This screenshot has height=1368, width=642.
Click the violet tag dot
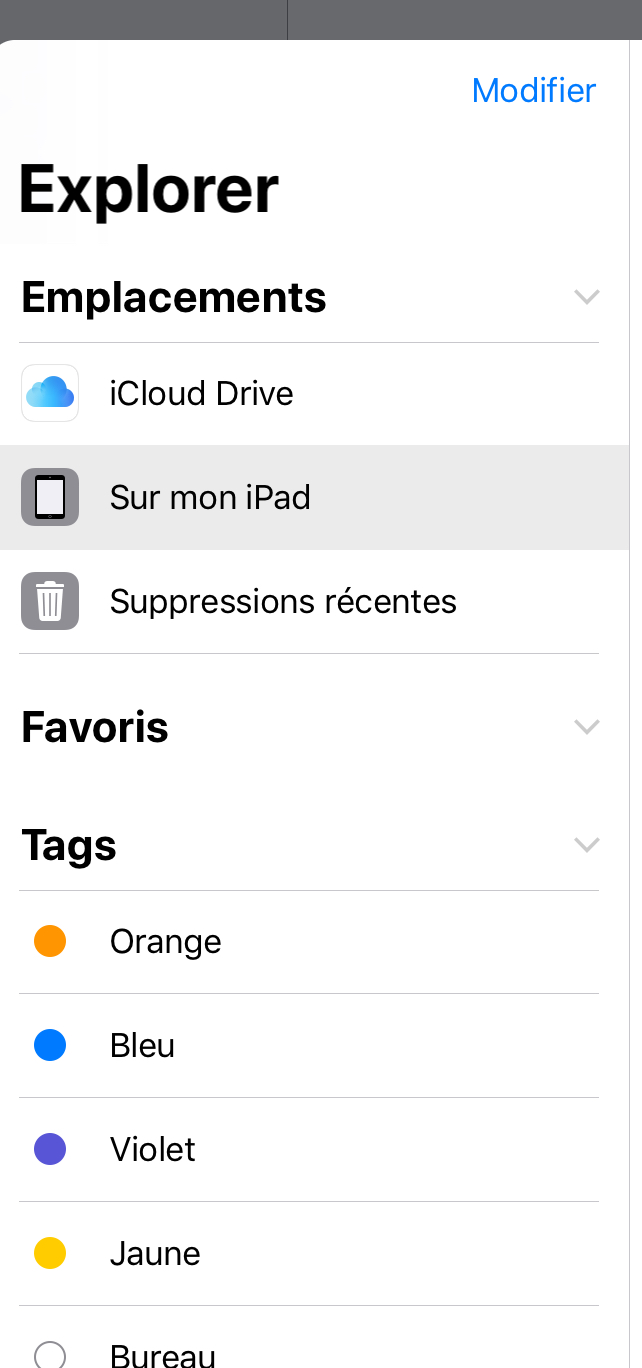coord(50,1149)
